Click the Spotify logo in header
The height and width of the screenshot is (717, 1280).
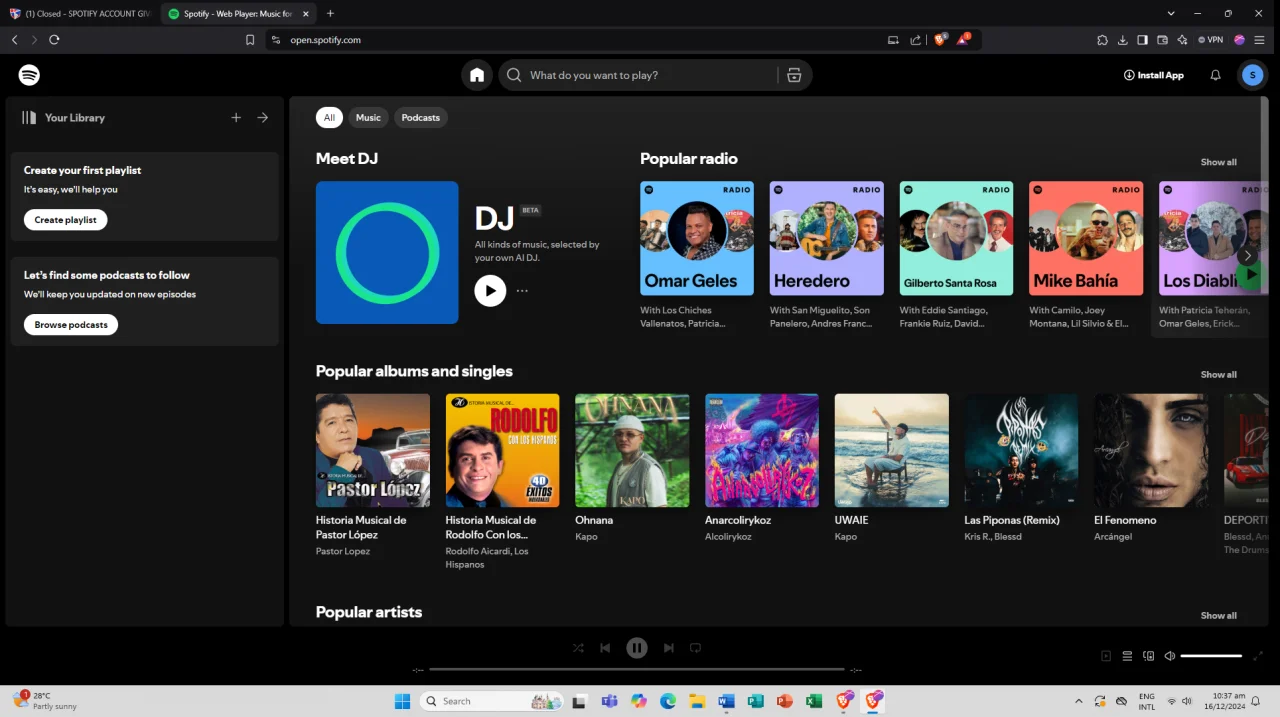pyautogui.click(x=29, y=75)
